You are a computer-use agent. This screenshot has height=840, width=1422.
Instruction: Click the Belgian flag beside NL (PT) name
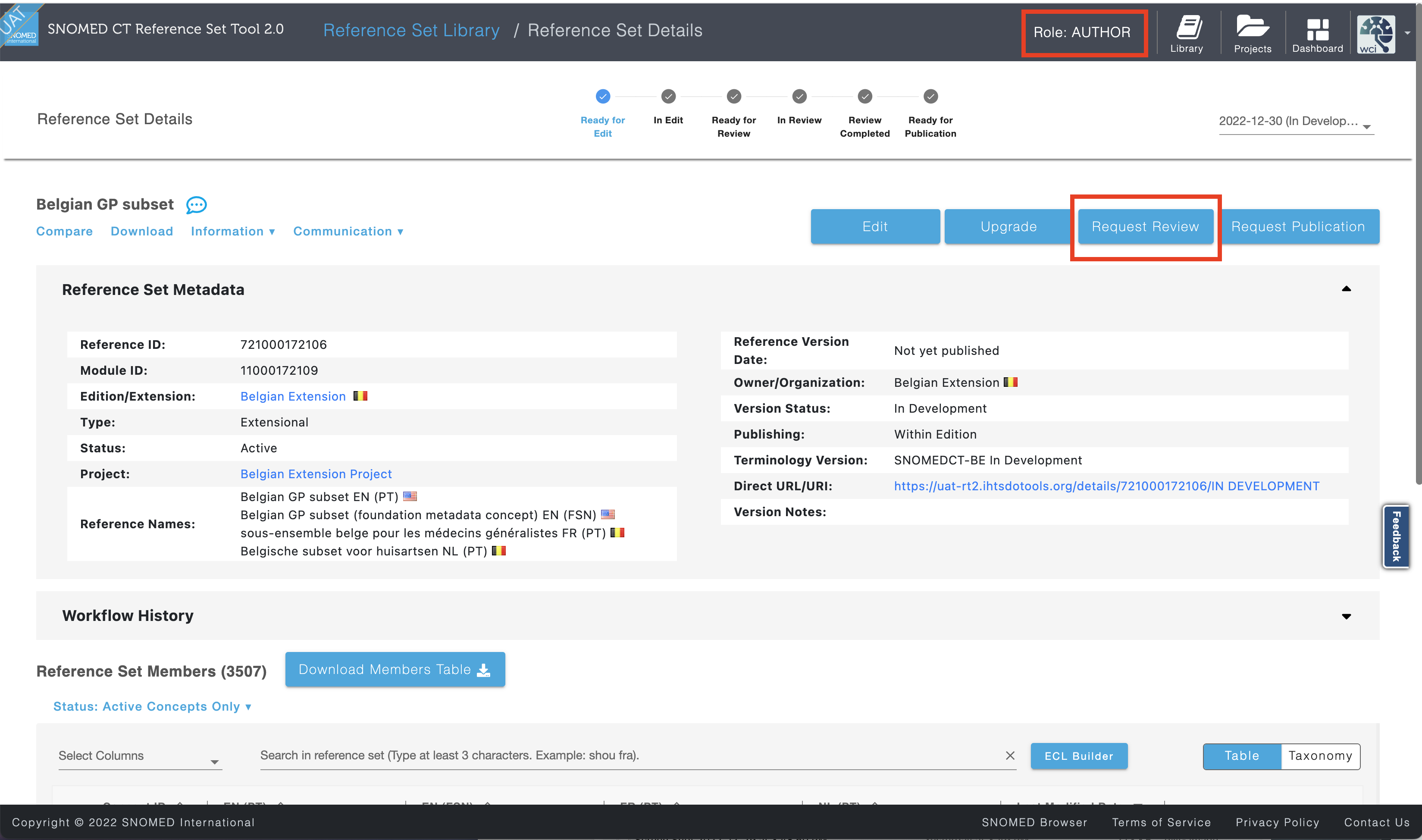pos(498,551)
